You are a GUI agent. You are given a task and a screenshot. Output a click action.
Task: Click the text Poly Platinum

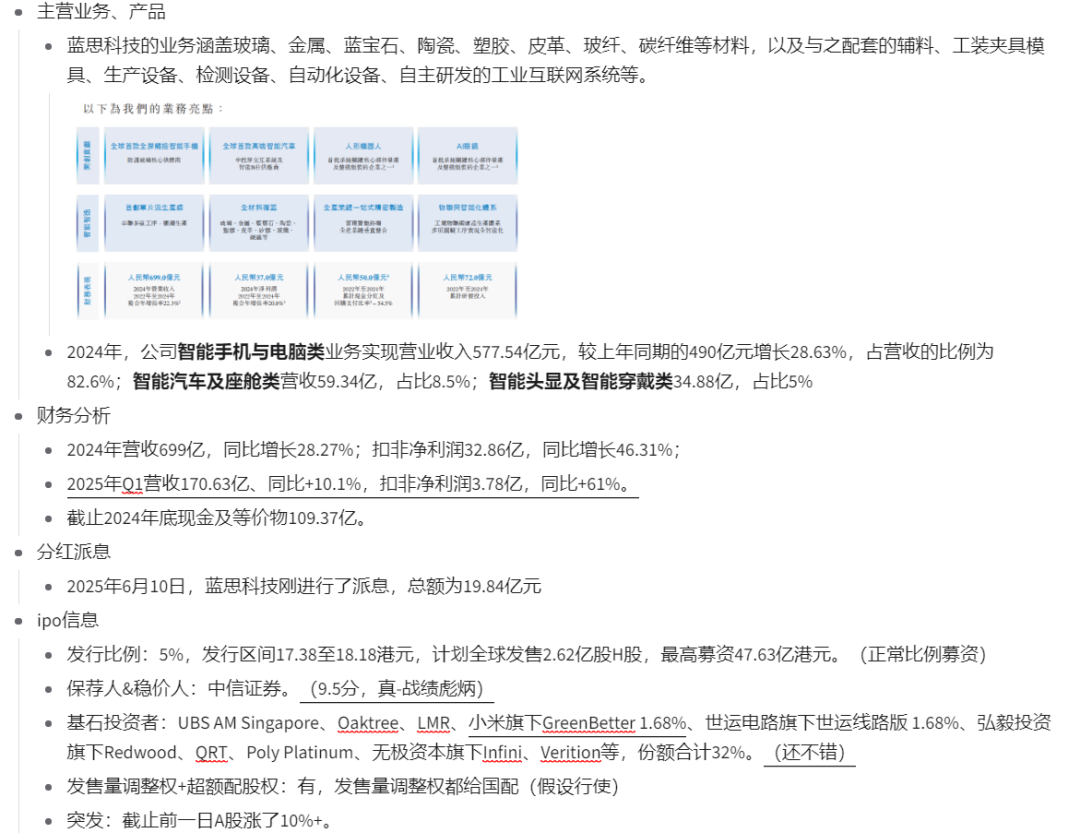pos(300,752)
